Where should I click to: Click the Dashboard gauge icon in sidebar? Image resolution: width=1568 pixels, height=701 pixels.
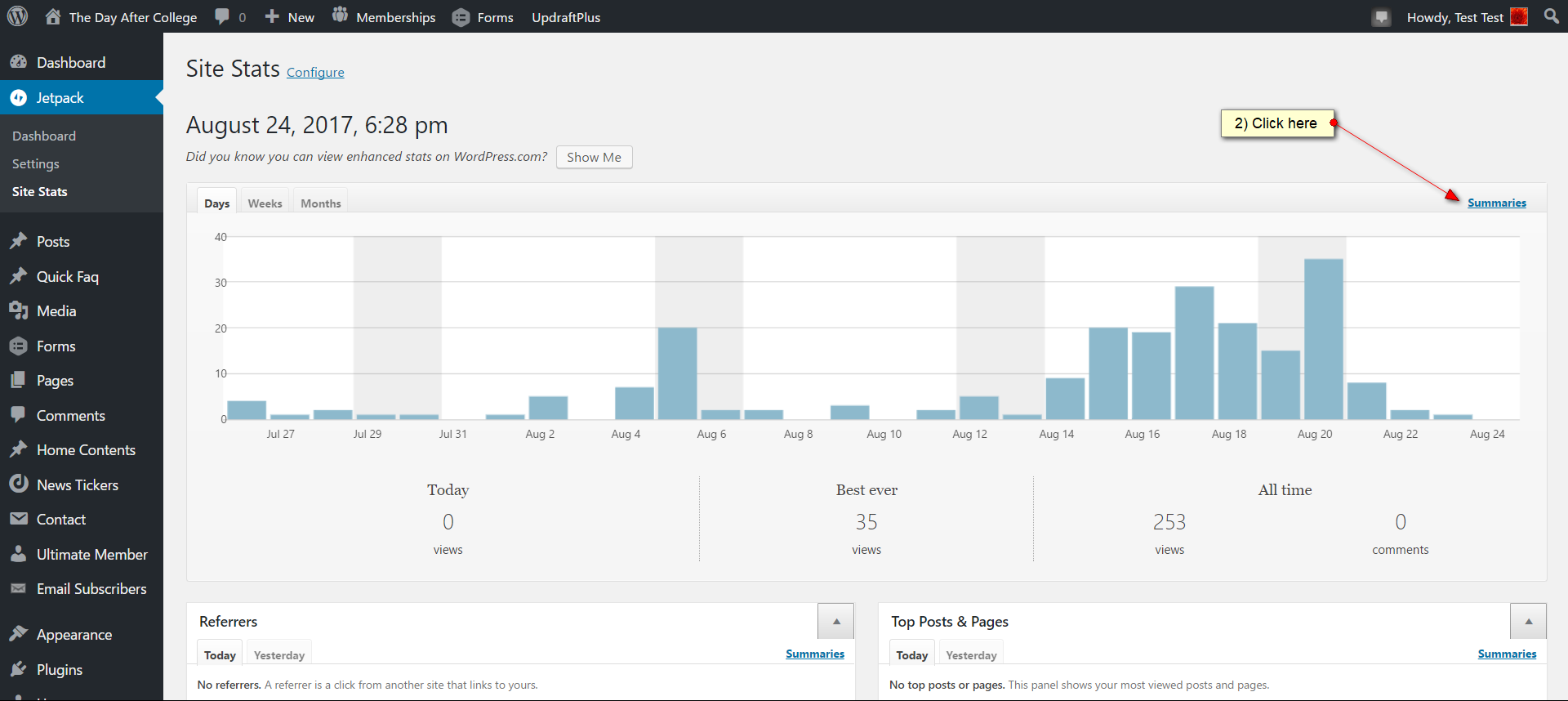19,62
